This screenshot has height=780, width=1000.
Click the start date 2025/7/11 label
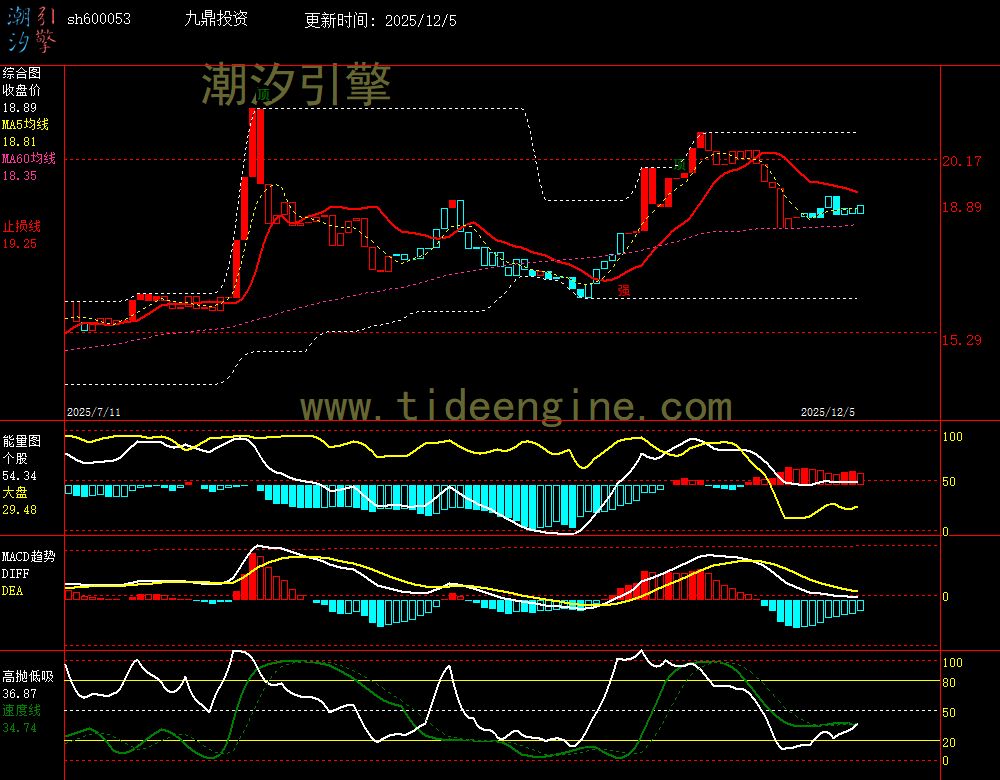[x=94, y=412]
